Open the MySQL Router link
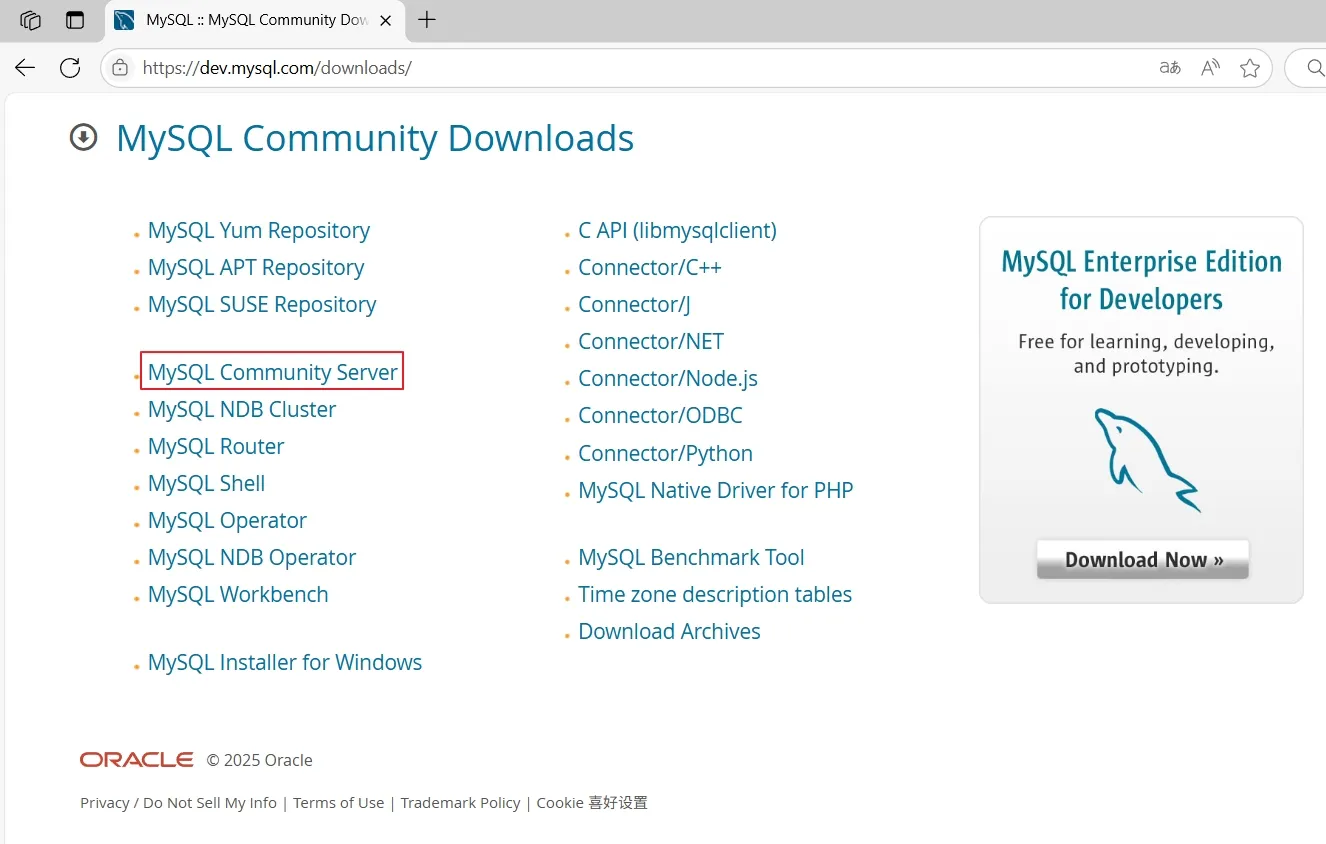This screenshot has height=844, width=1326. tap(216, 446)
